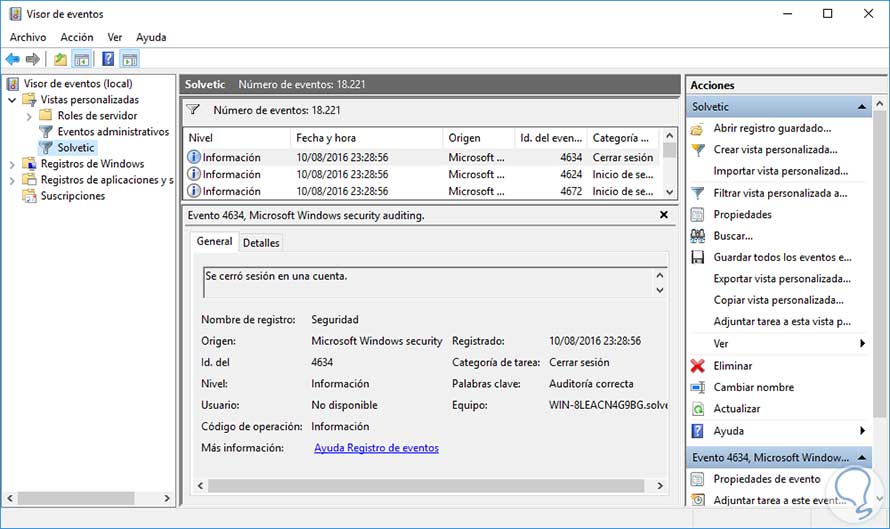Expand the Roles de servidor folder
Screen dimensions: 890x529
click(x=29, y=116)
